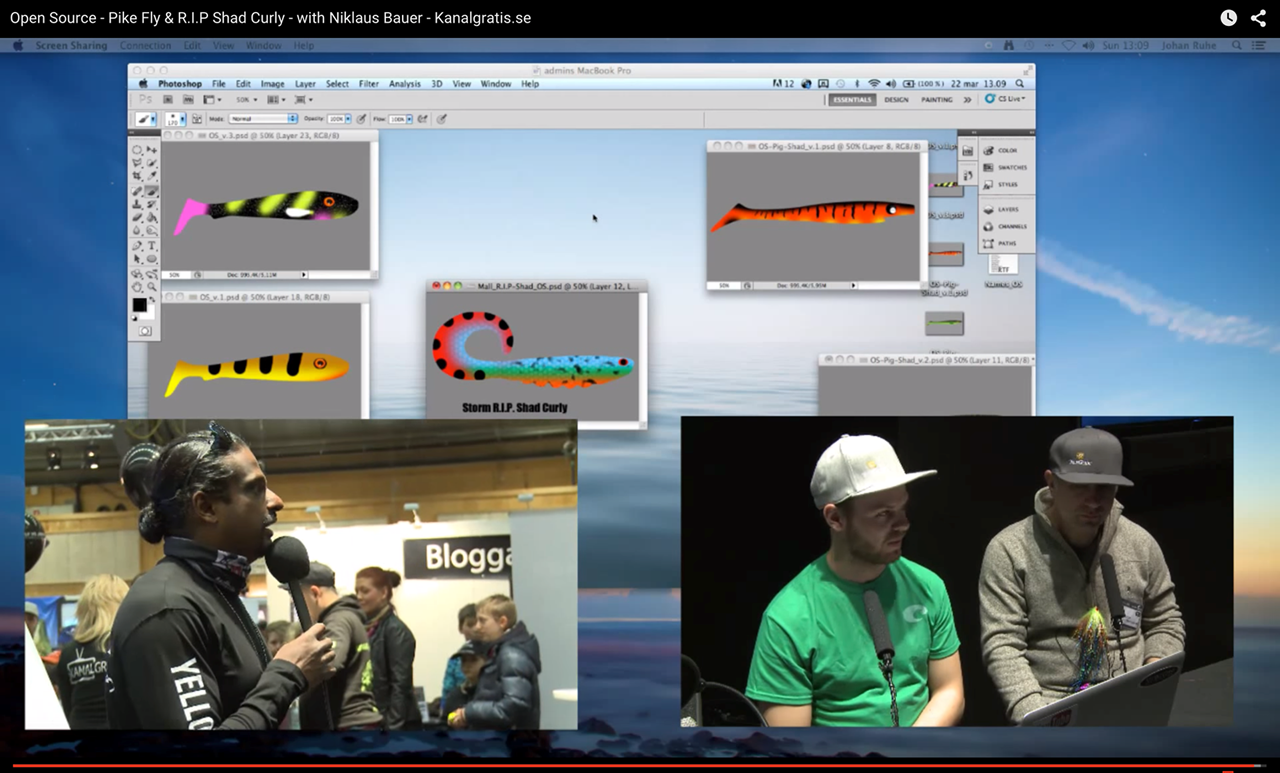Screen dimensions: 1280x773
Task: Toggle tablet pressure controls size
Action: click(441, 119)
